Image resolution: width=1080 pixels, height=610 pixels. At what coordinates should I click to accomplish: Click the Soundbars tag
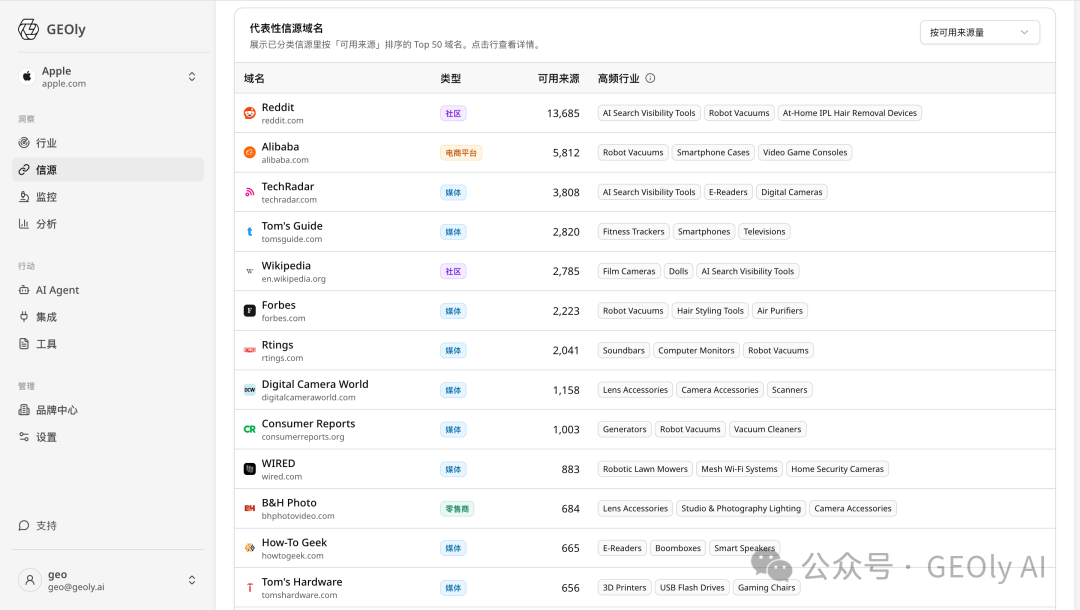click(x=623, y=350)
